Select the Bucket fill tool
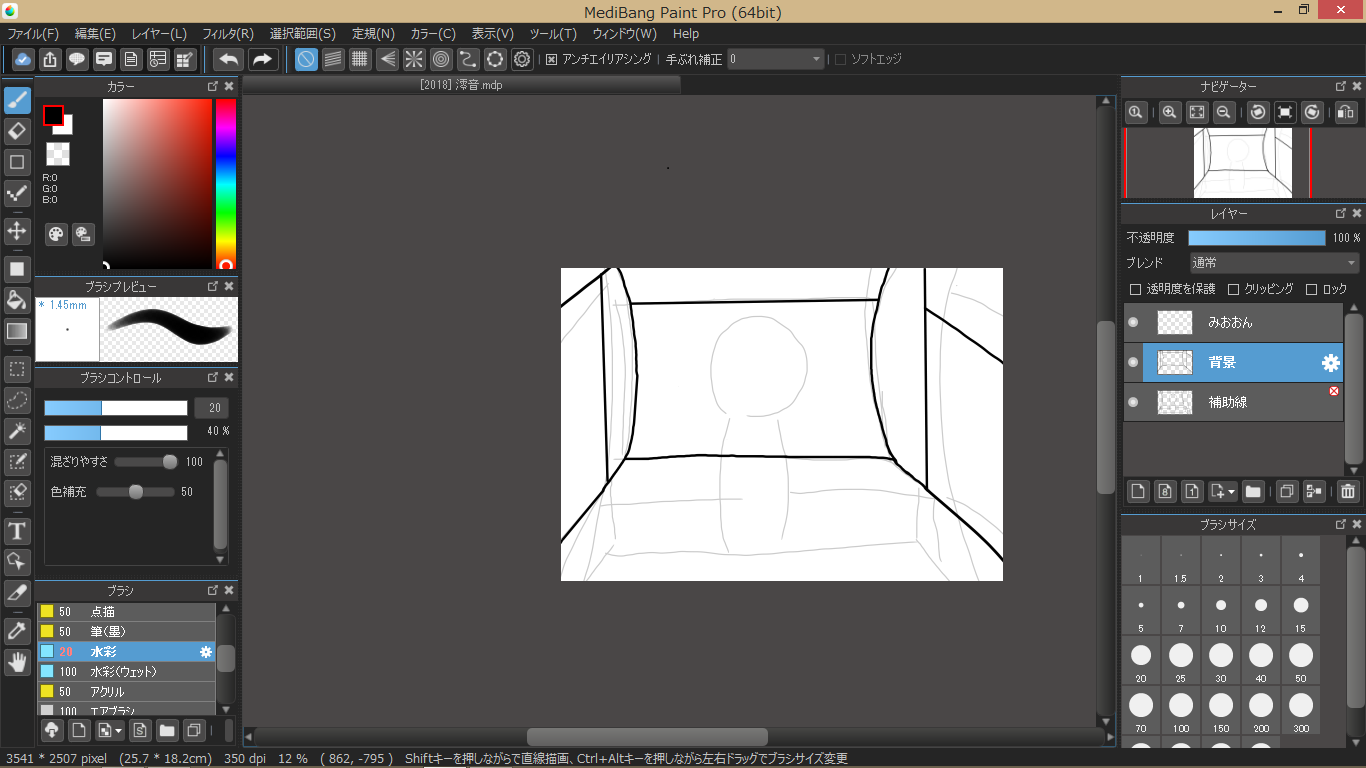Image resolution: width=1366 pixels, height=768 pixels. click(17, 300)
